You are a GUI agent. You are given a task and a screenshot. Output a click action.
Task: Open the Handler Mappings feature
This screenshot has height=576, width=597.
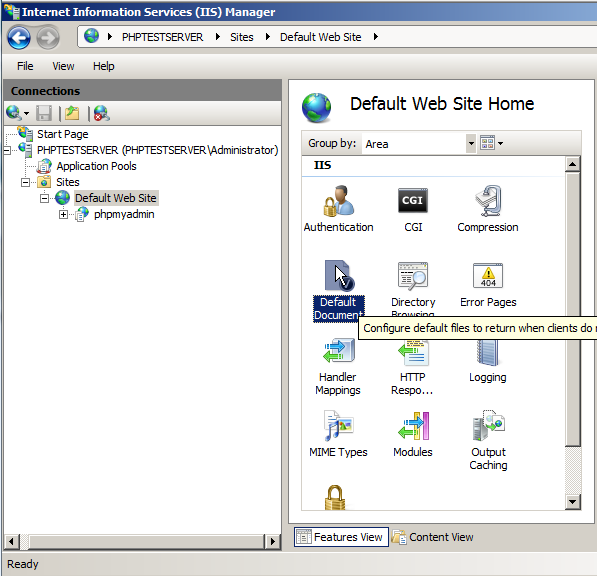click(338, 367)
